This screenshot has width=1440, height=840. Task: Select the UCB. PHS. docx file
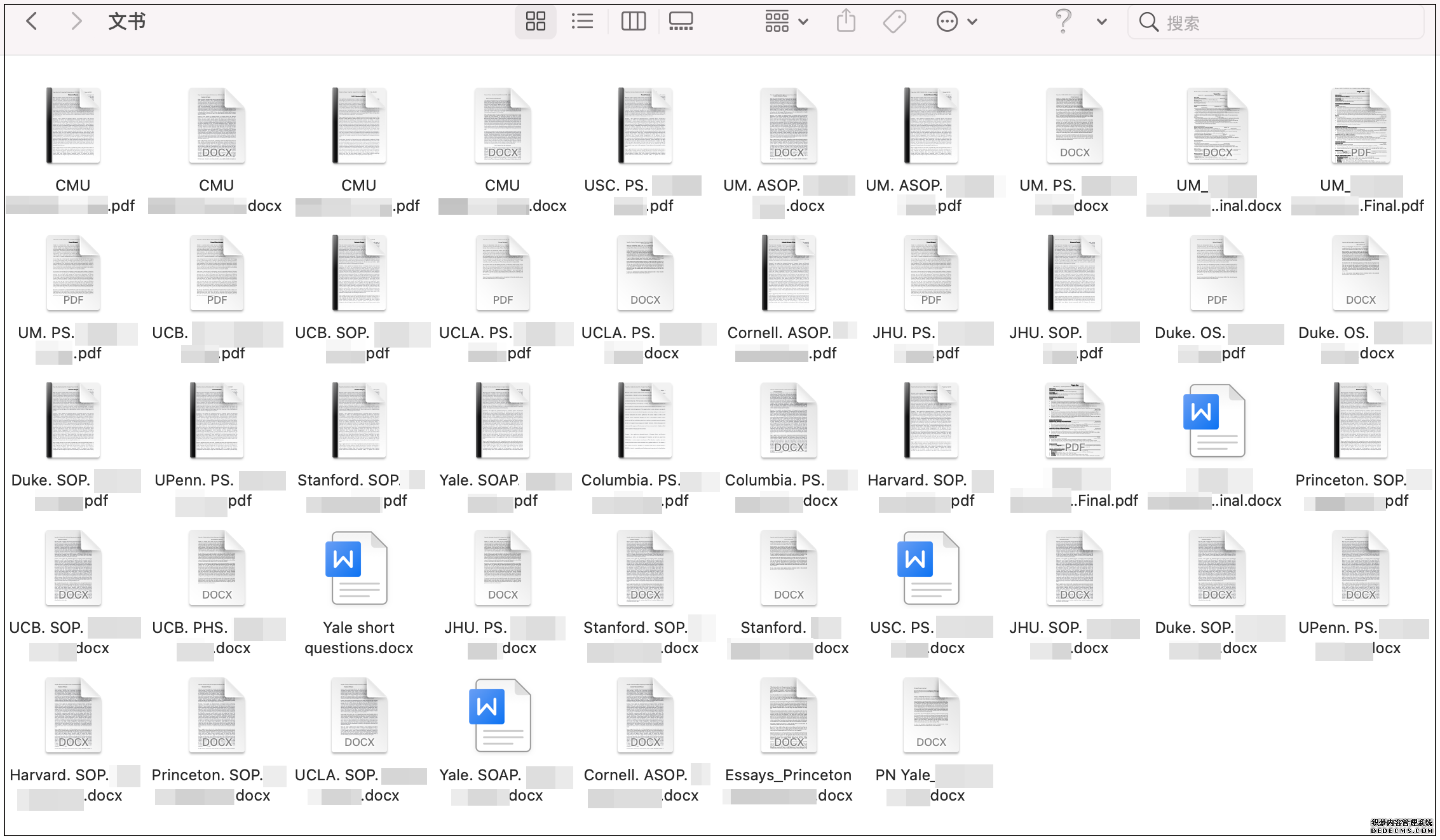pos(216,569)
